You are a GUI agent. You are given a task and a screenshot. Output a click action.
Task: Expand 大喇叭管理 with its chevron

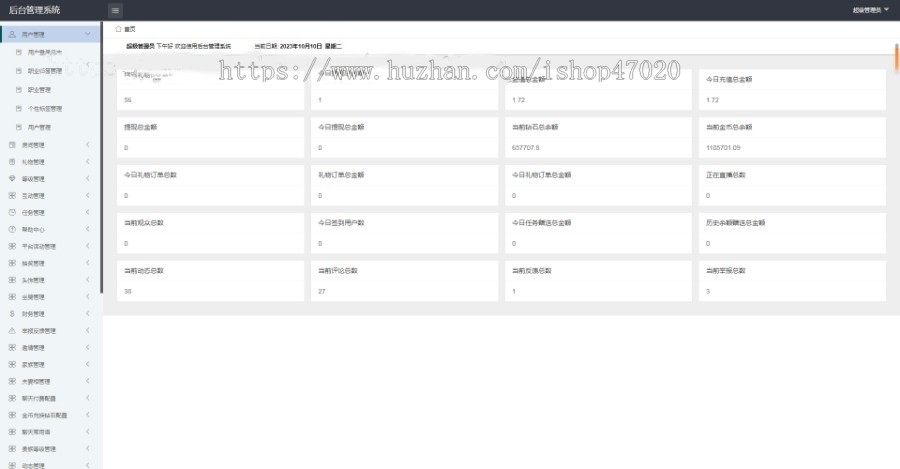point(88,381)
